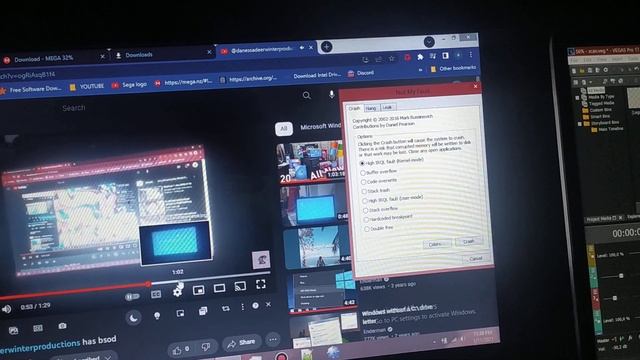Switch to the Downloads browser tab

click(162, 54)
